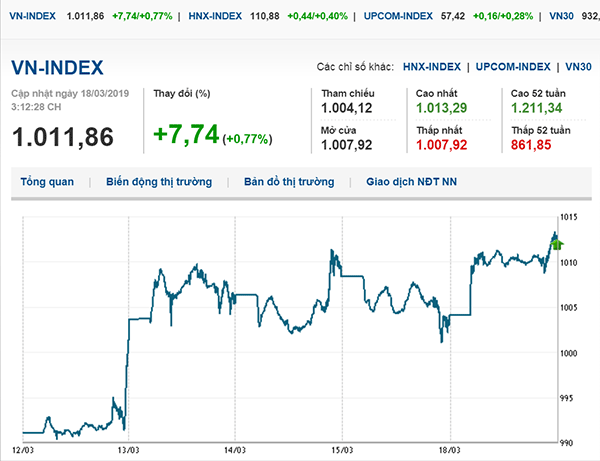
Task: Click the ticker HNX-INDEX value 110,88
Action: [x=265, y=16]
